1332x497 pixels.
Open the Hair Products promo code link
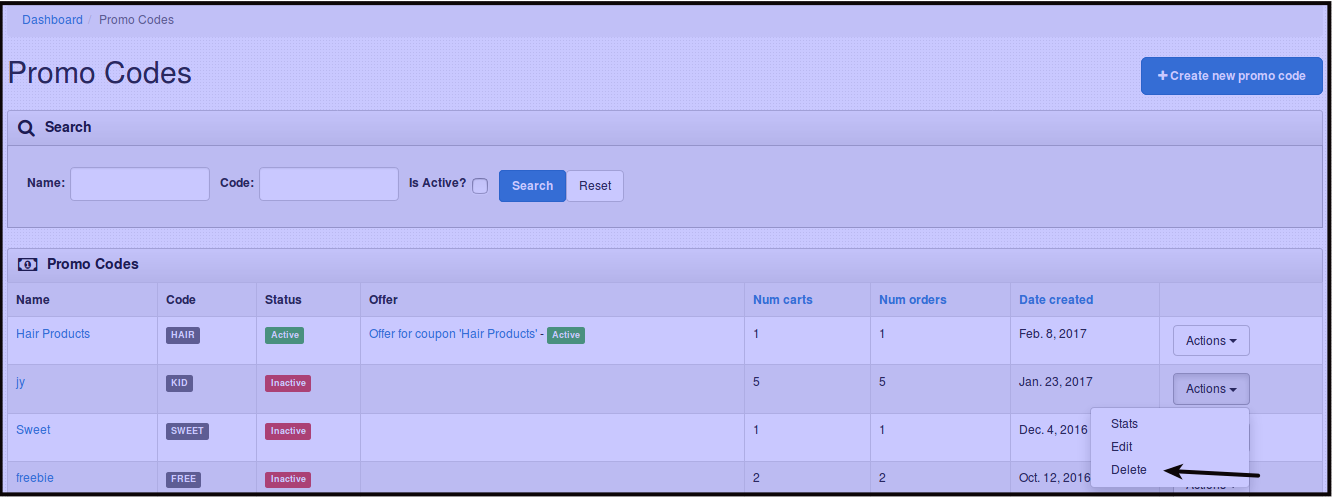coord(53,334)
